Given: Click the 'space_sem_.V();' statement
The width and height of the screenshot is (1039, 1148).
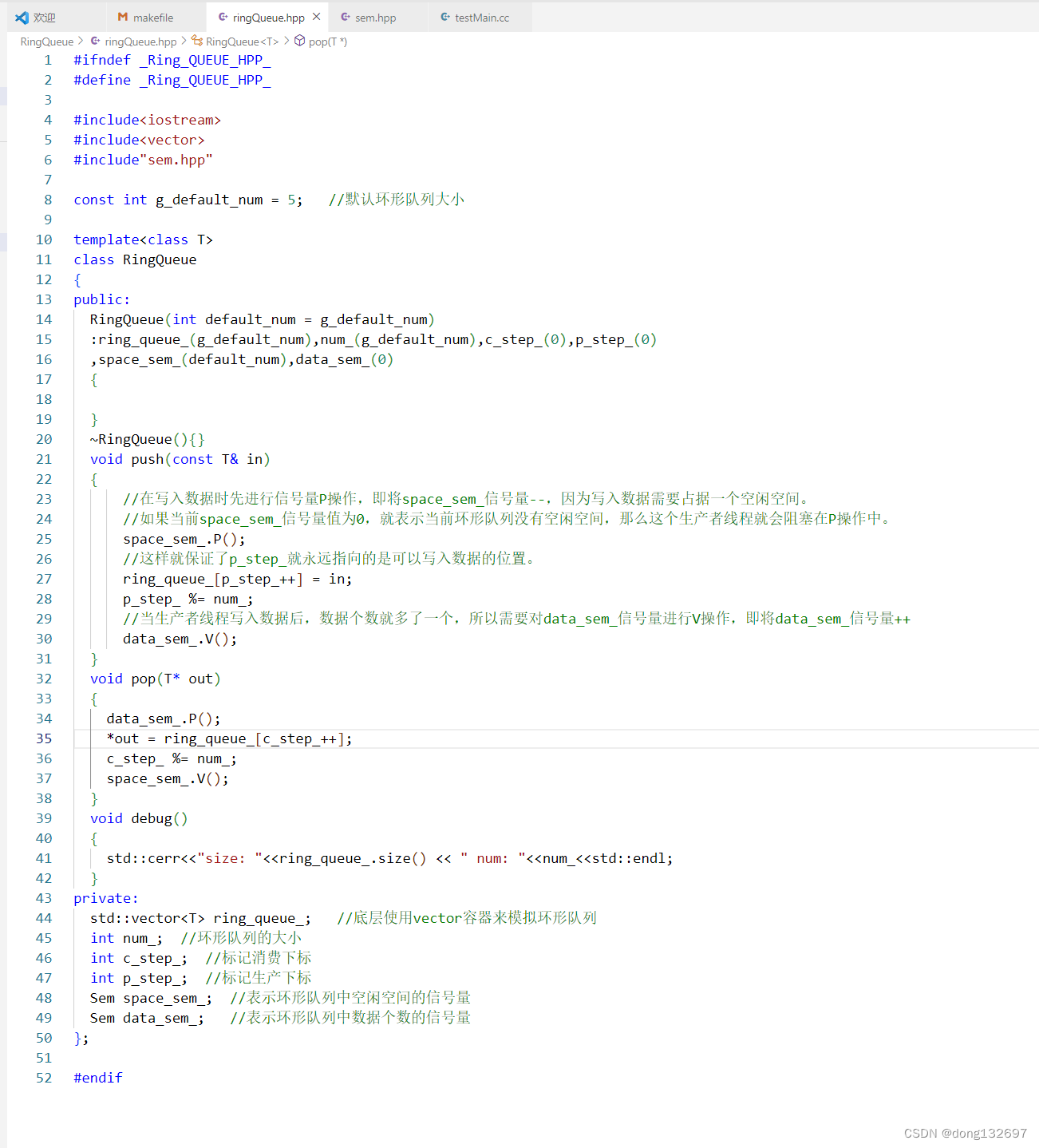Looking at the screenshot, I should coord(168,778).
